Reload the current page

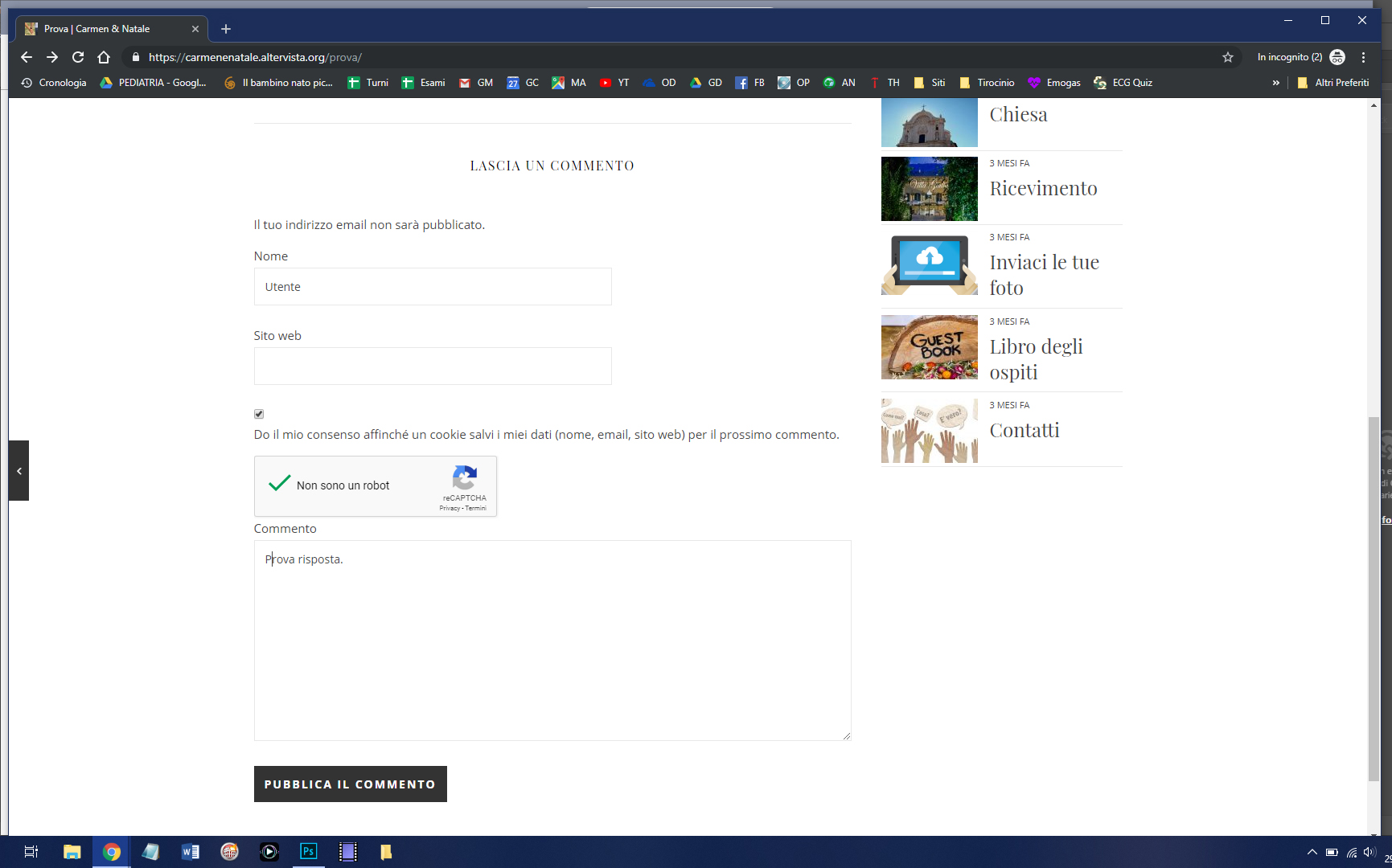point(78,57)
